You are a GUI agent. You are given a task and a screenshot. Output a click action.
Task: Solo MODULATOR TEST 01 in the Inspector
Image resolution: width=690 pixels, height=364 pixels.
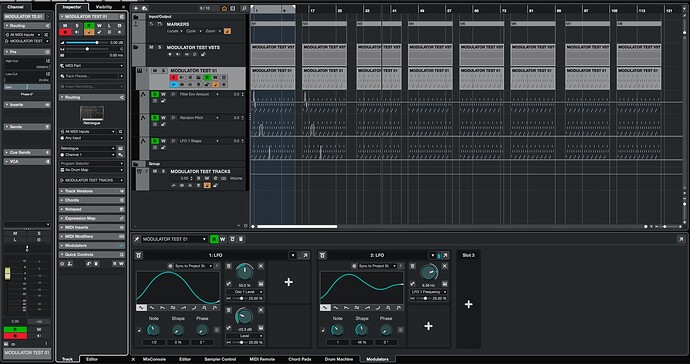pyautogui.click(x=77, y=26)
